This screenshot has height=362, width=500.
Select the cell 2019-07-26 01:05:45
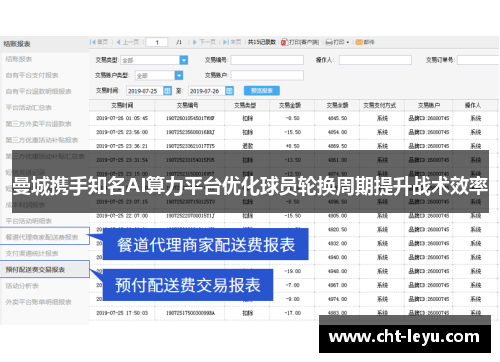[122, 118]
